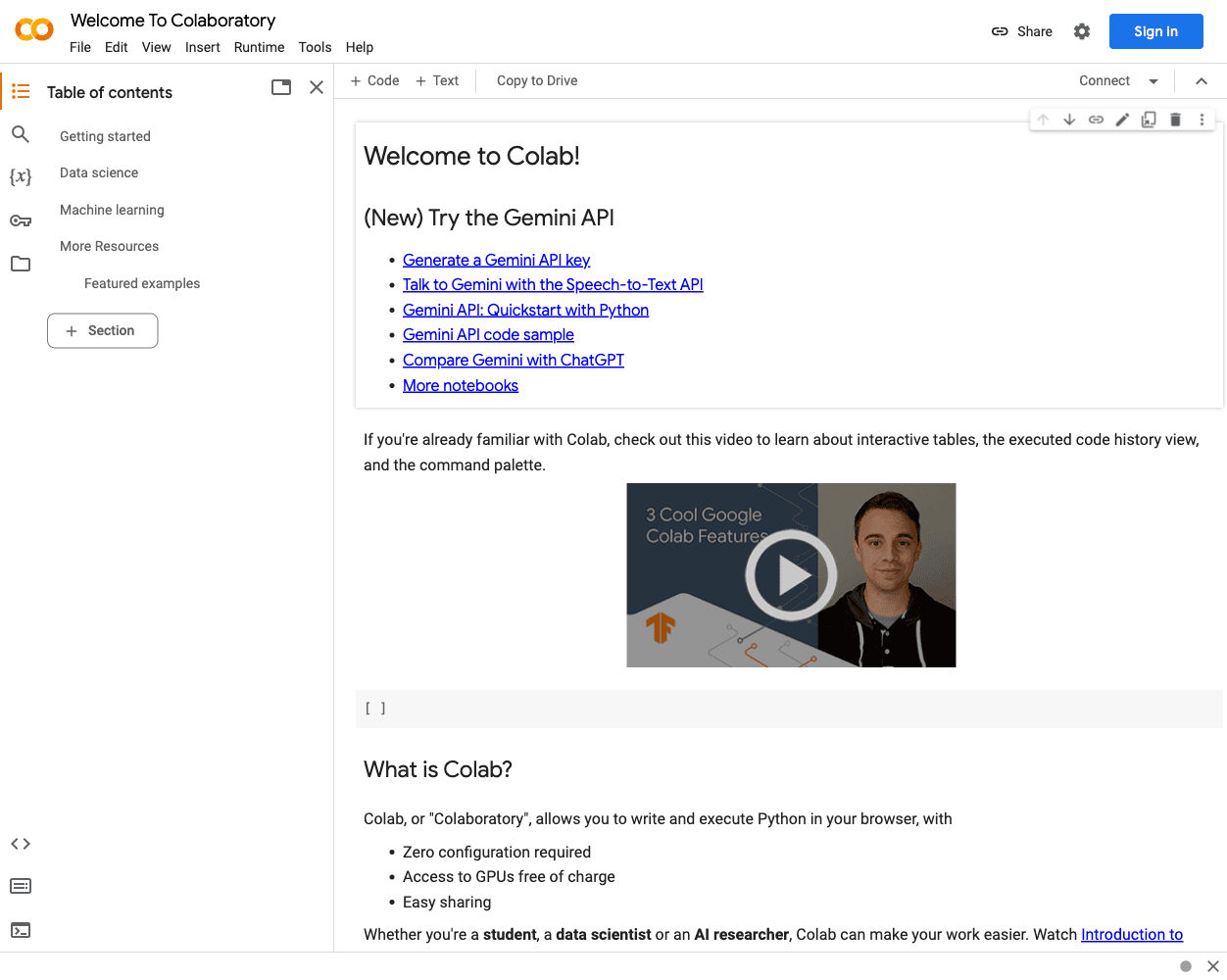Open the Files folder icon

(x=21, y=264)
